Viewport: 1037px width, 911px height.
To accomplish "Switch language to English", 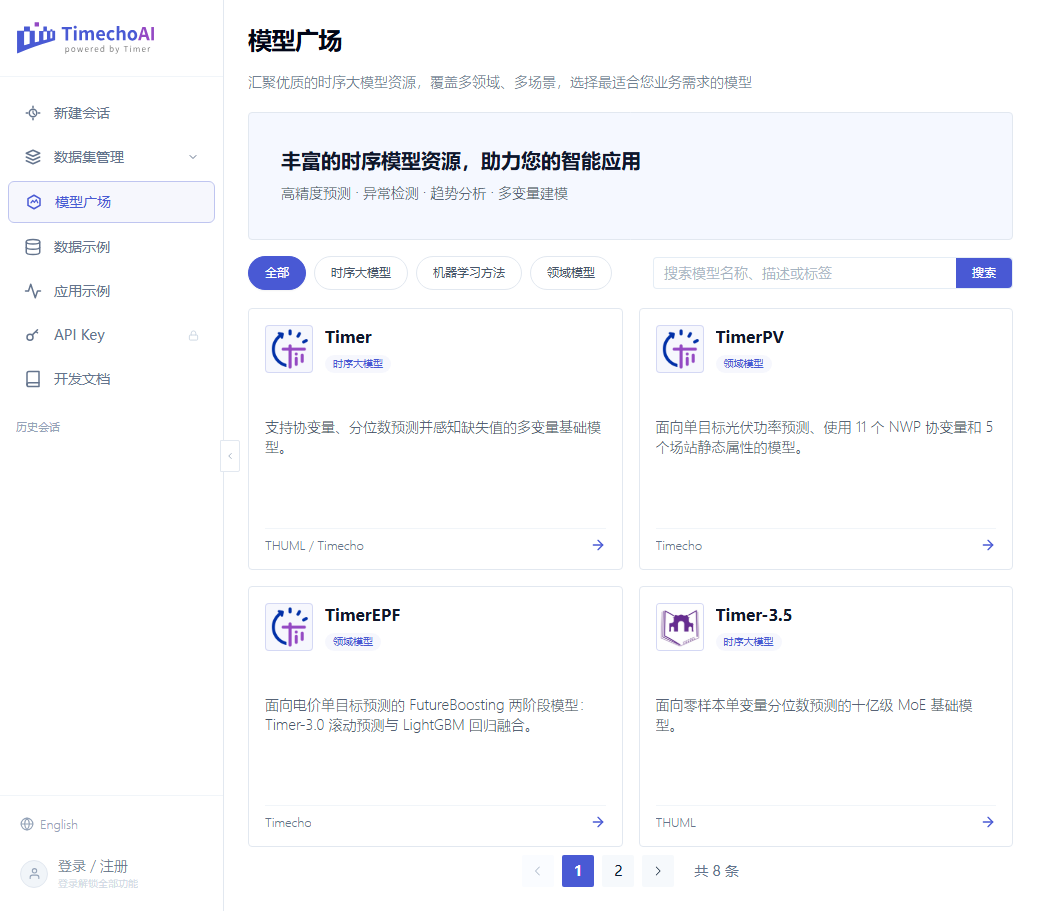I will 59,824.
